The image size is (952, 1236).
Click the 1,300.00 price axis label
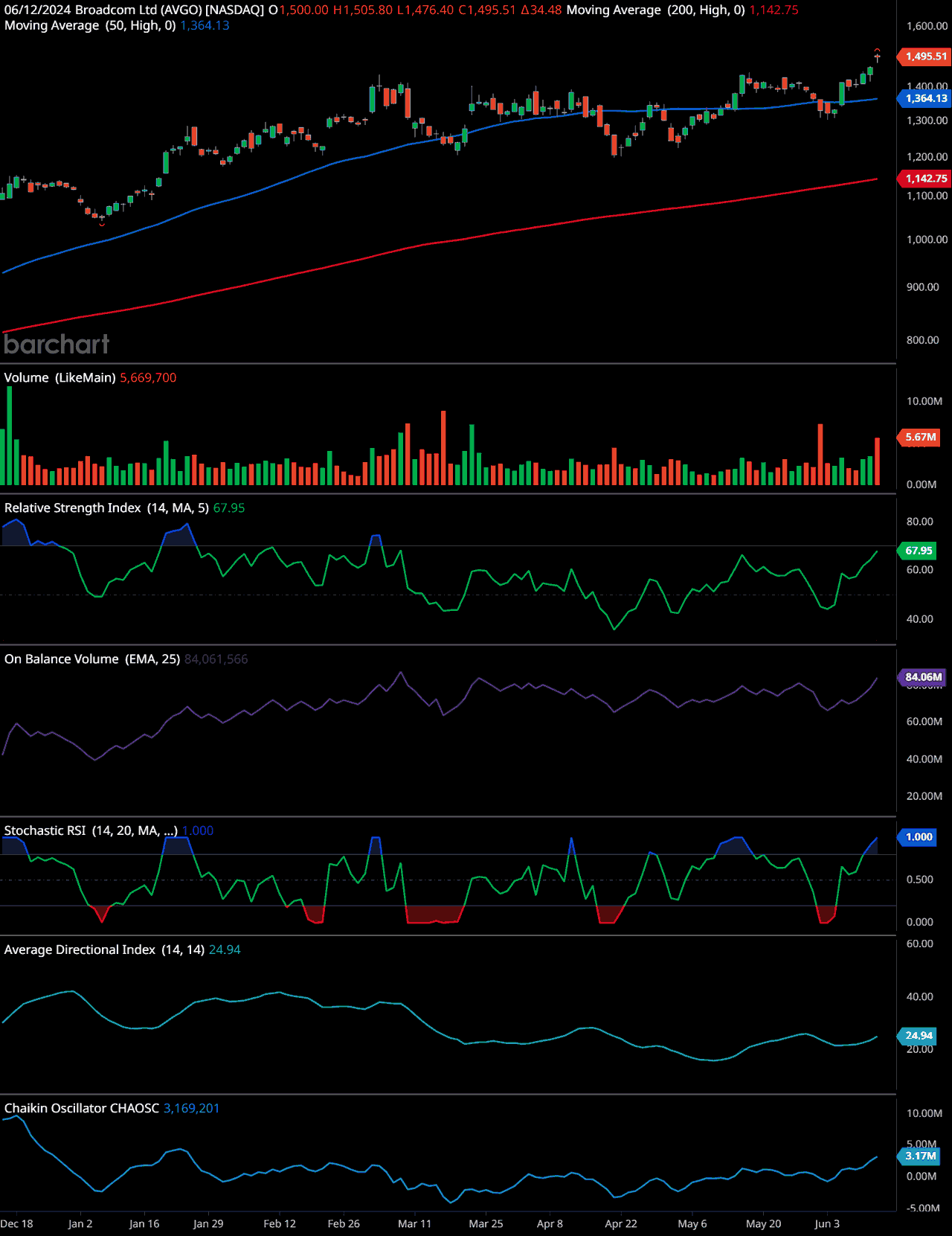(927, 121)
